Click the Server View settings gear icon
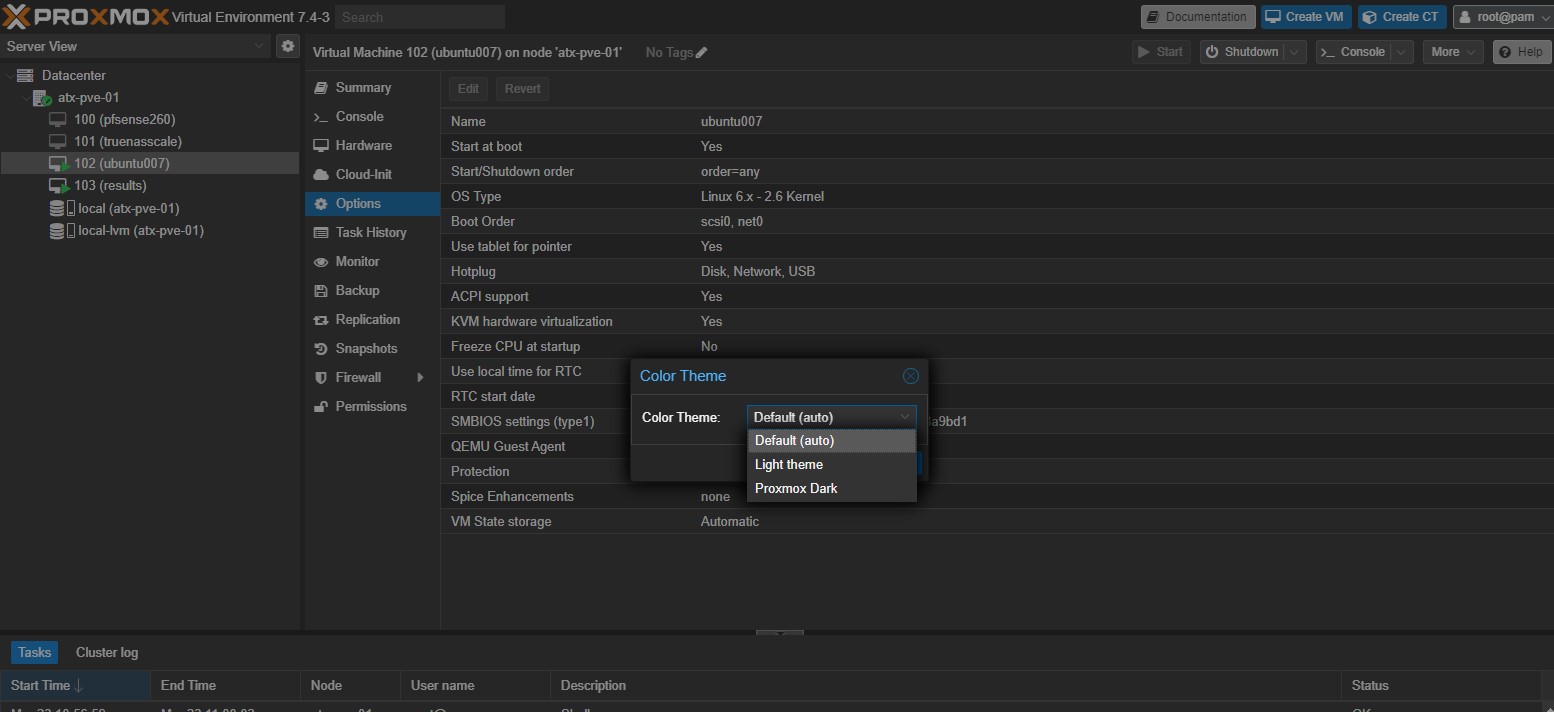The width and height of the screenshot is (1554, 712). [288, 46]
